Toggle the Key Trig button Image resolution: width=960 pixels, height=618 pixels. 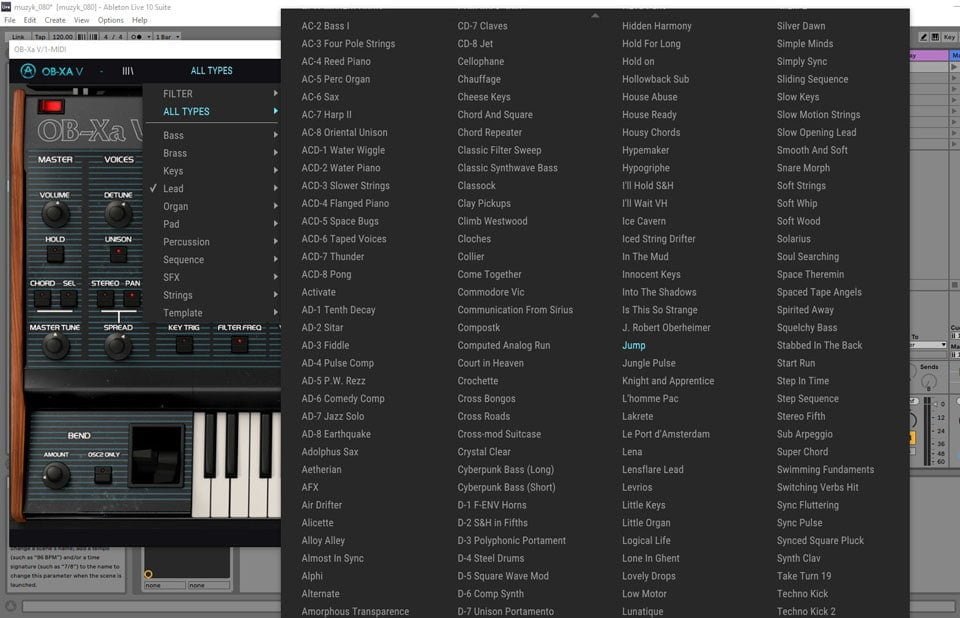184,344
